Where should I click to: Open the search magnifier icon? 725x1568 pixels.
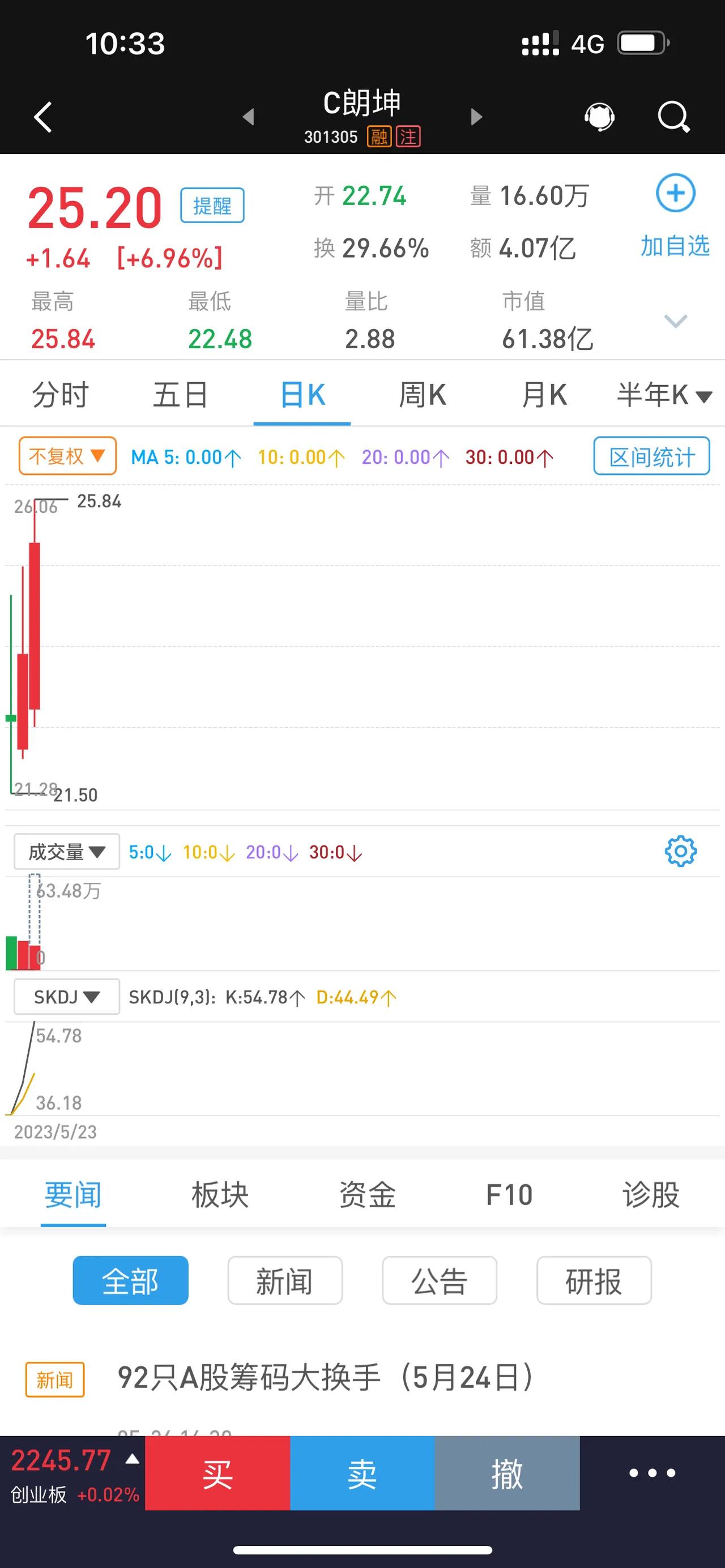674,117
